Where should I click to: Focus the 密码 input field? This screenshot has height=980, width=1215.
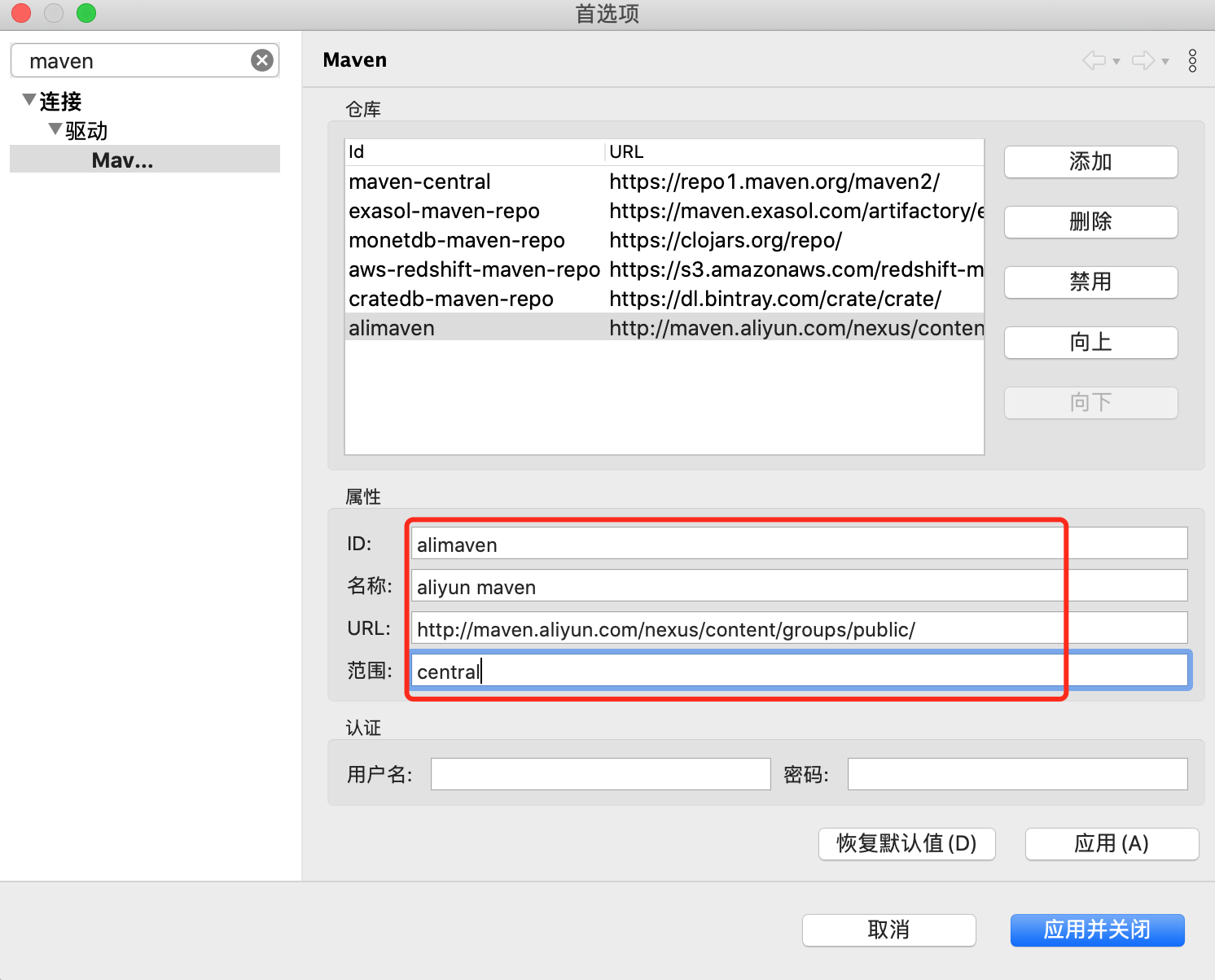pos(1017,774)
